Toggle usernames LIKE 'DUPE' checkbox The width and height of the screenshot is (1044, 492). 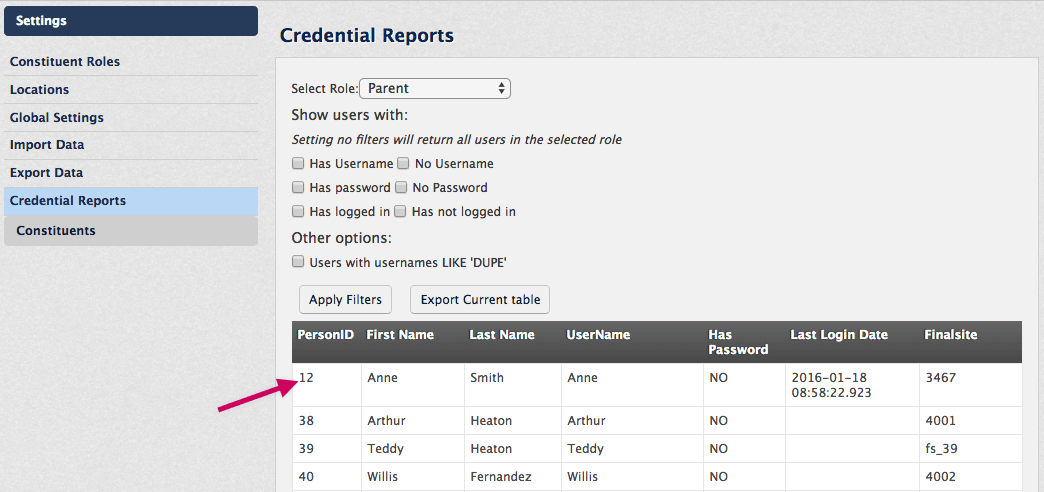[298, 262]
